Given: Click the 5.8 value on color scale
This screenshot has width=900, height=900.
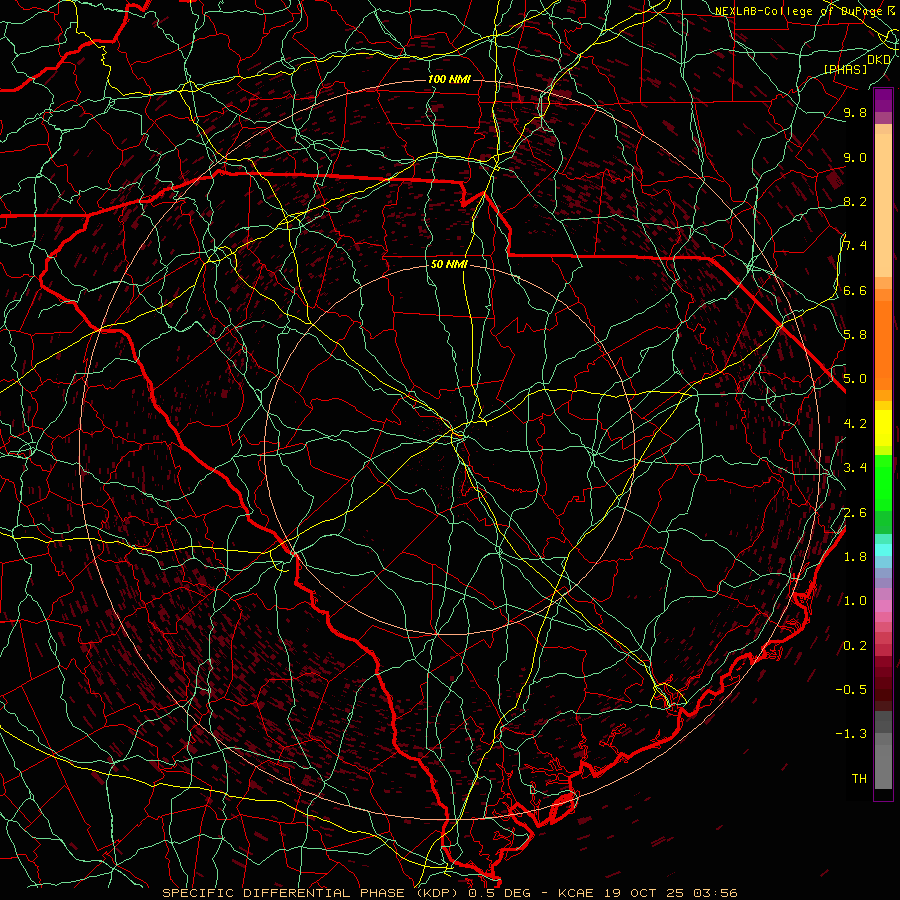Looking at the screenshot, I should pyautogui.click(x=855, y=335).
